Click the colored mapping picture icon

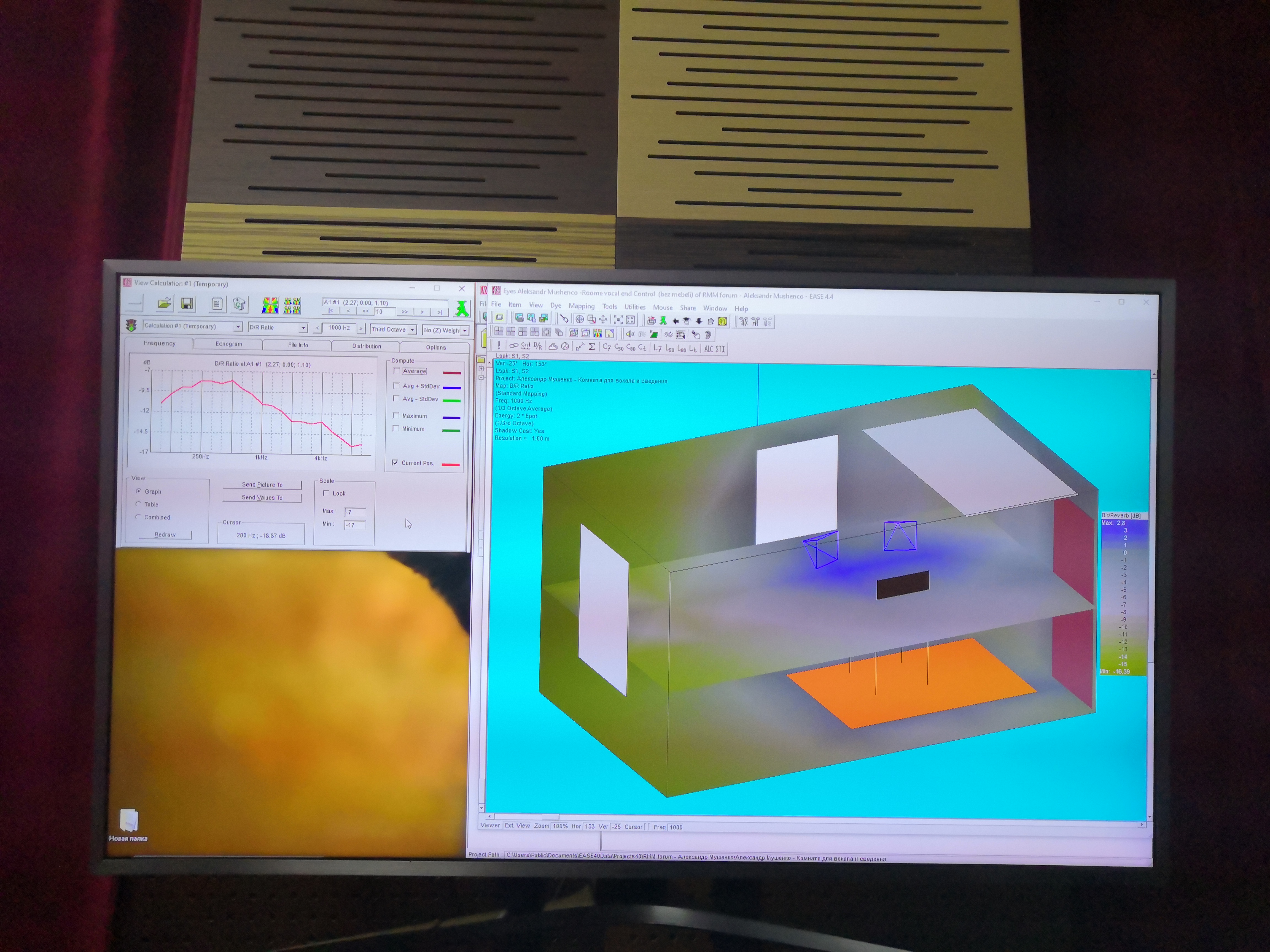pos(270,305)
